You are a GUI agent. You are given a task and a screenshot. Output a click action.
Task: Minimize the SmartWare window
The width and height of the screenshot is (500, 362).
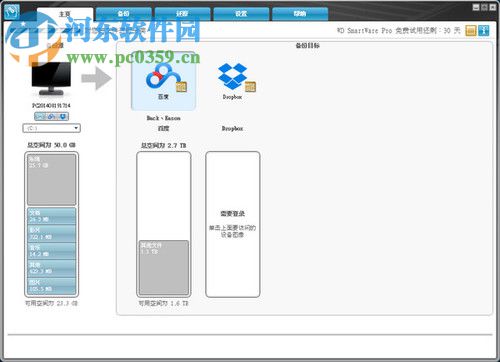476,7
